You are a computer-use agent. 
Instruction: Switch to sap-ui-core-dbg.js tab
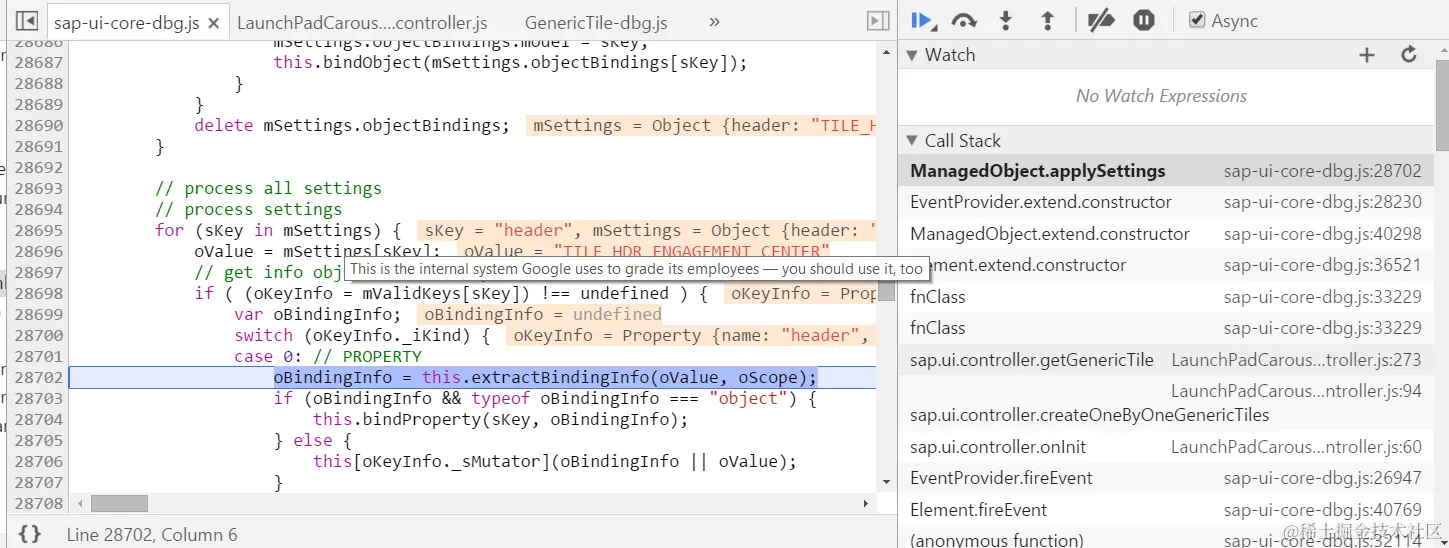126,22
